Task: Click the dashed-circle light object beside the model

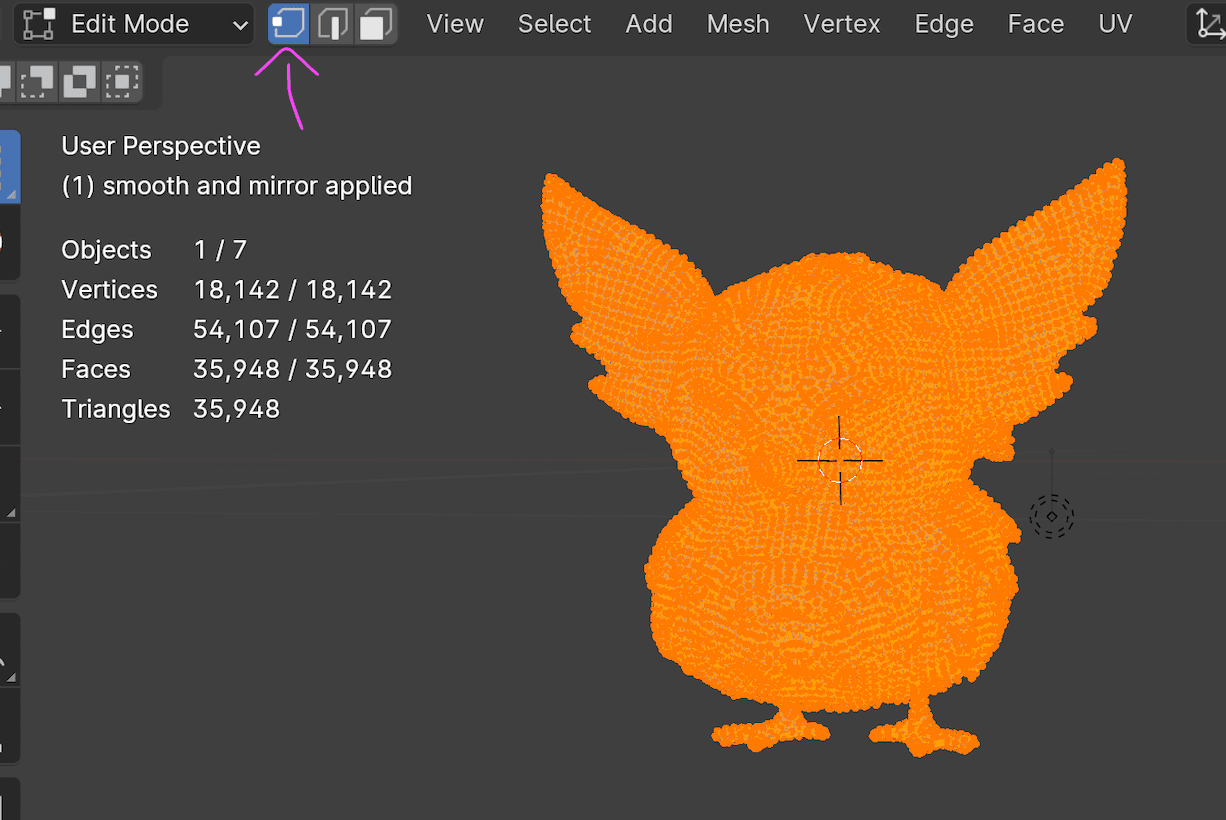Action: click(x=1052, y=517)
